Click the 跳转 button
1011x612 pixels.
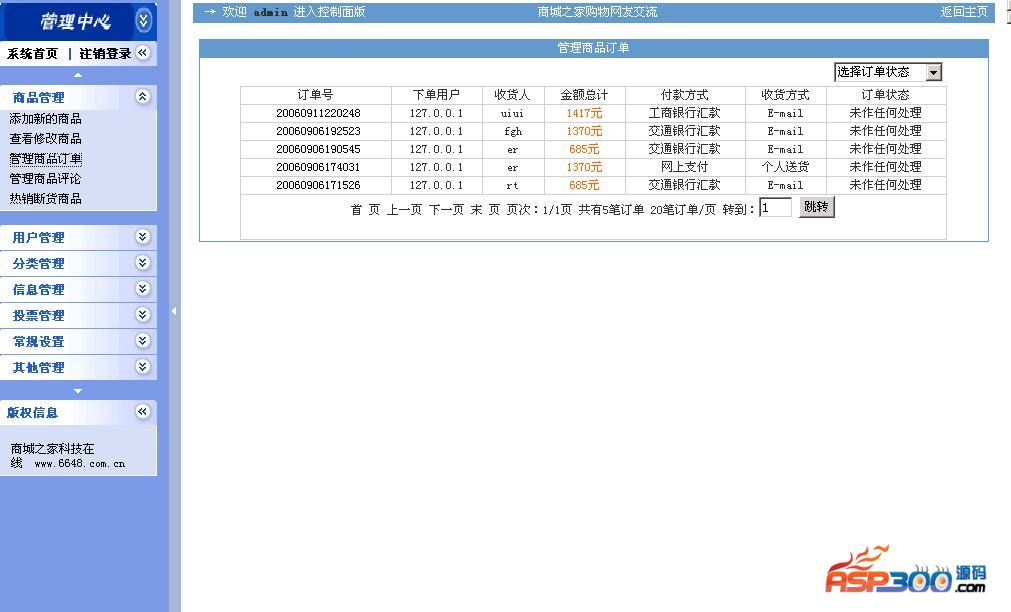(x=816, y=207)
